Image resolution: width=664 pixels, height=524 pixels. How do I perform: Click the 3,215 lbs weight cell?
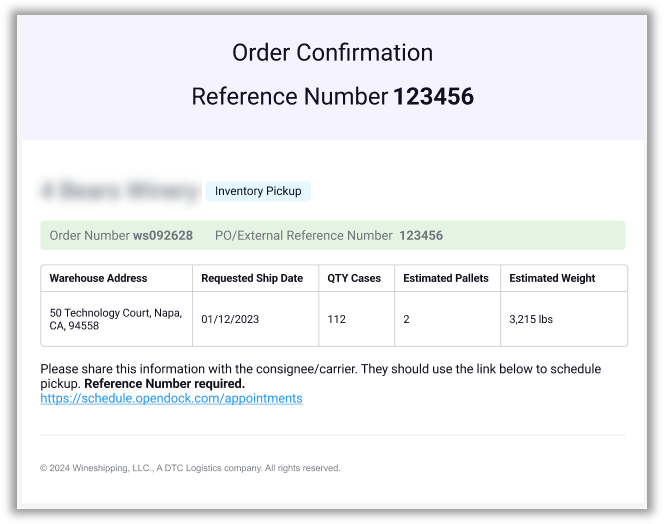click(531, 320)
